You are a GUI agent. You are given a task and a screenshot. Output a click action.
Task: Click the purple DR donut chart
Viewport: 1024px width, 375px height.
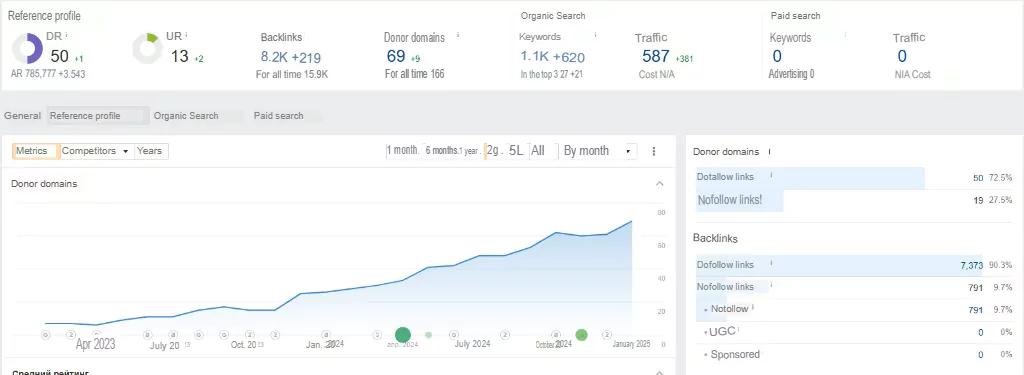pos(27,49)
